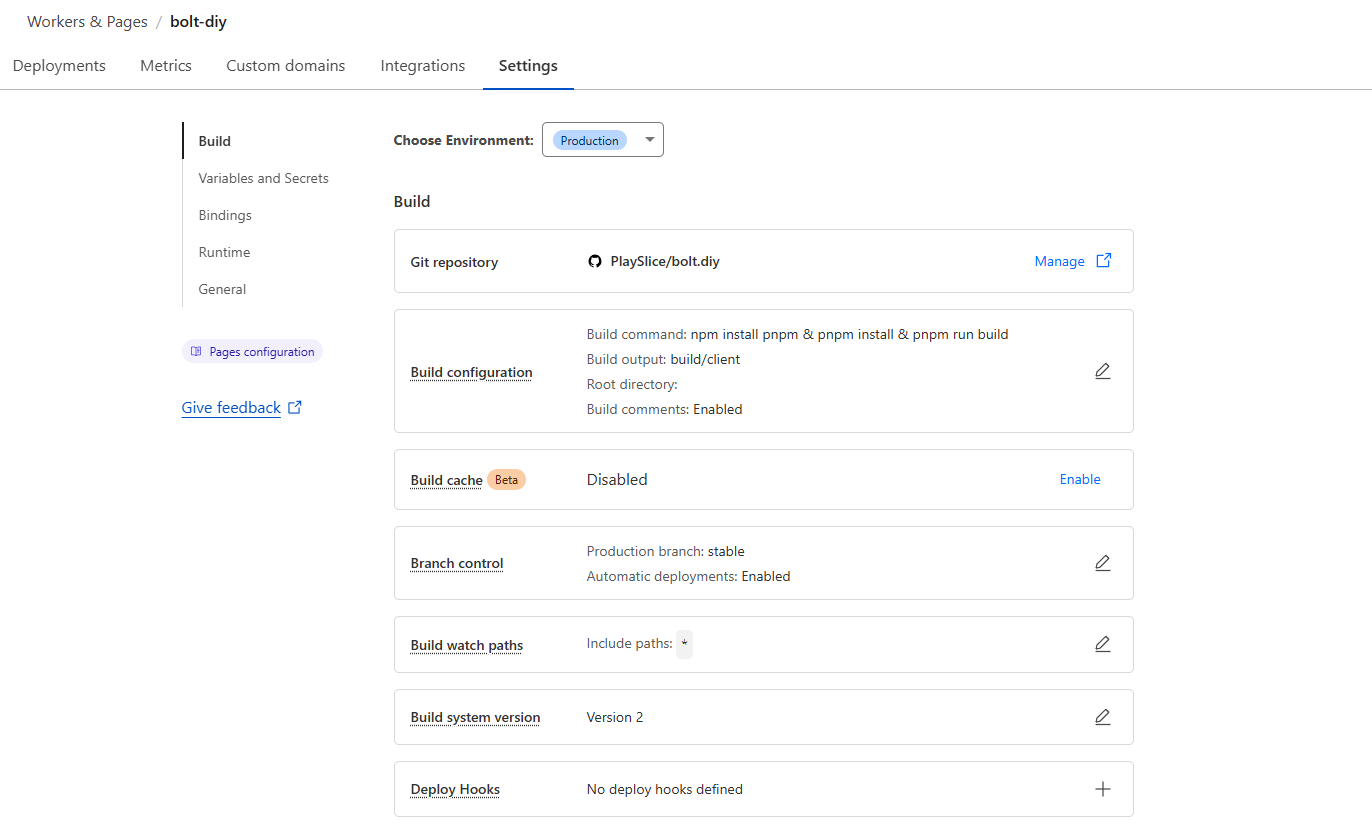Click the Beta badge next to Build cache
The width and height of the screenshot is (1372, 831).
(x=507, y=479)
